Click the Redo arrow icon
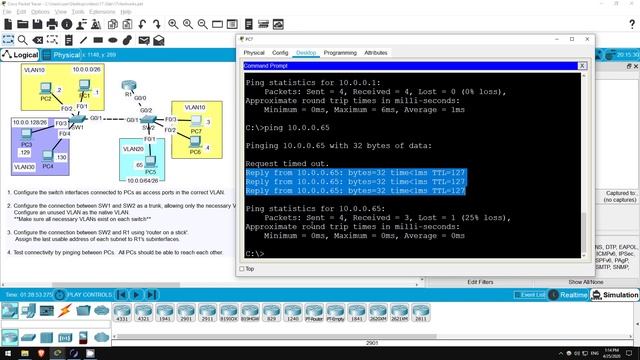 [156, 24]
